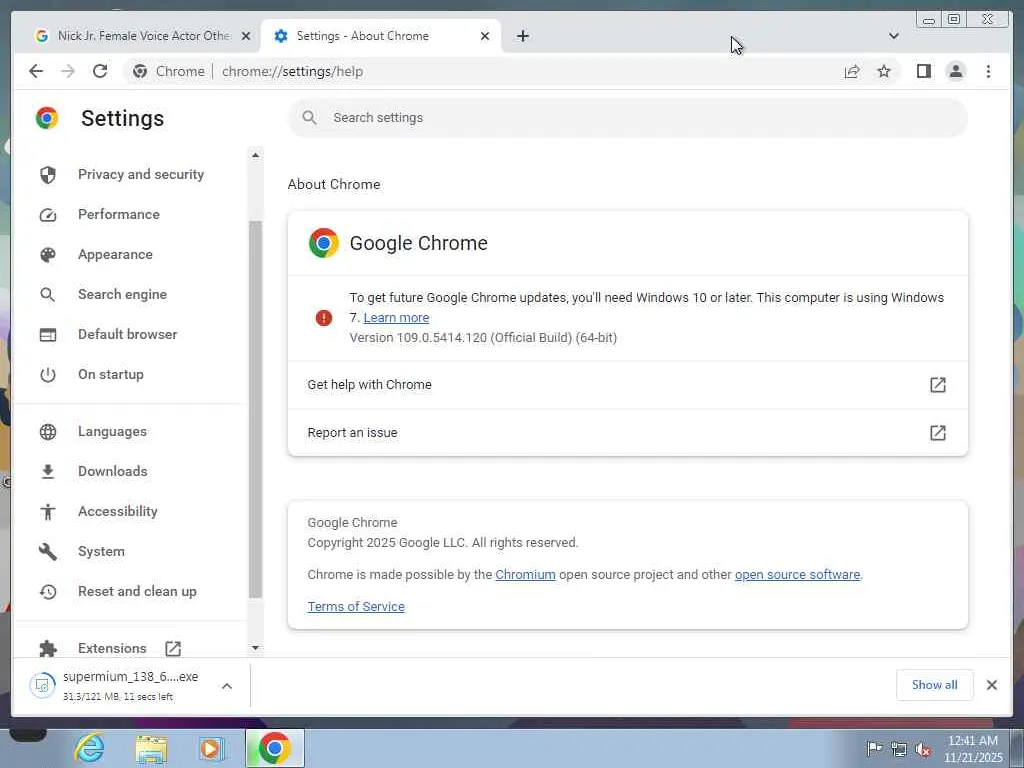Open Extensions from the sidebar
1024x768 pixels.
pyautogui.click(x=112, y=648)
